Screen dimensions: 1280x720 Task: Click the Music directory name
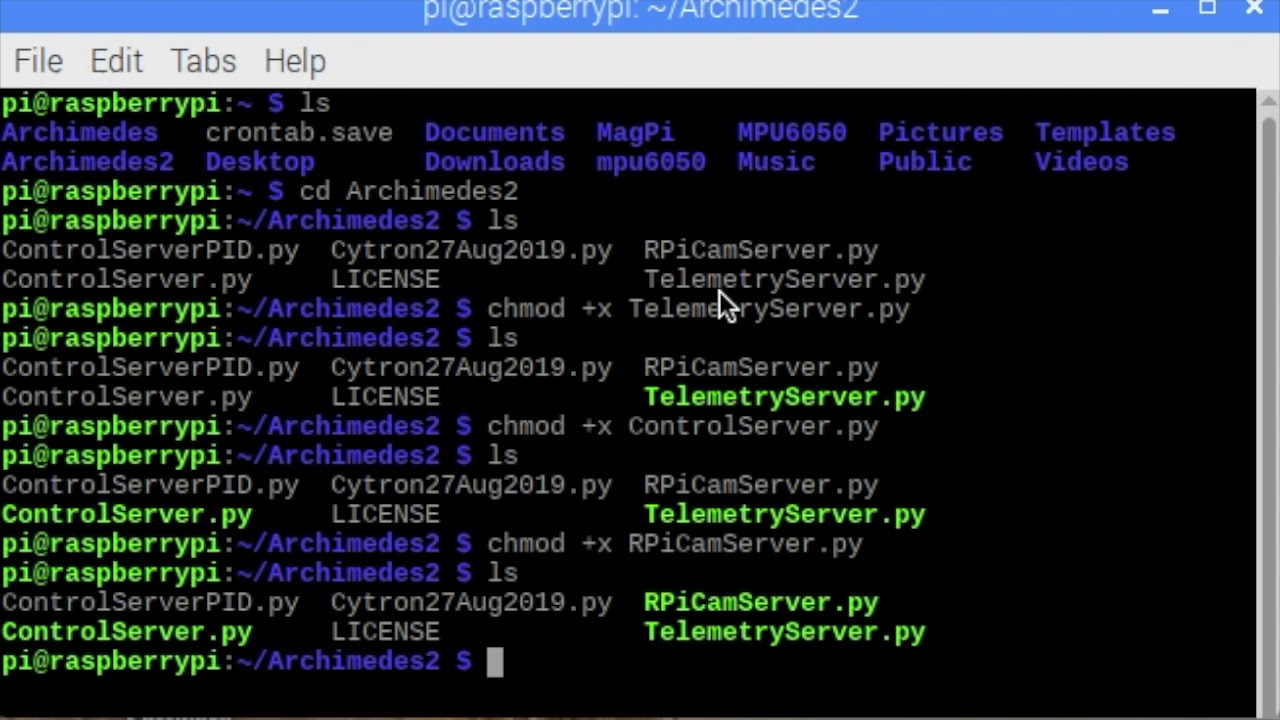(x=776, y=162)
